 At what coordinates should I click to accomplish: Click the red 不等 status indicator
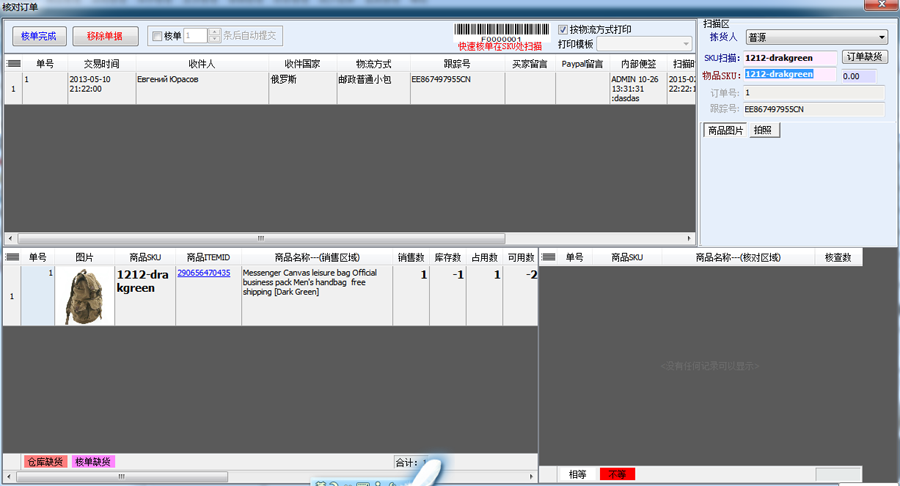[x=618, y=474]
